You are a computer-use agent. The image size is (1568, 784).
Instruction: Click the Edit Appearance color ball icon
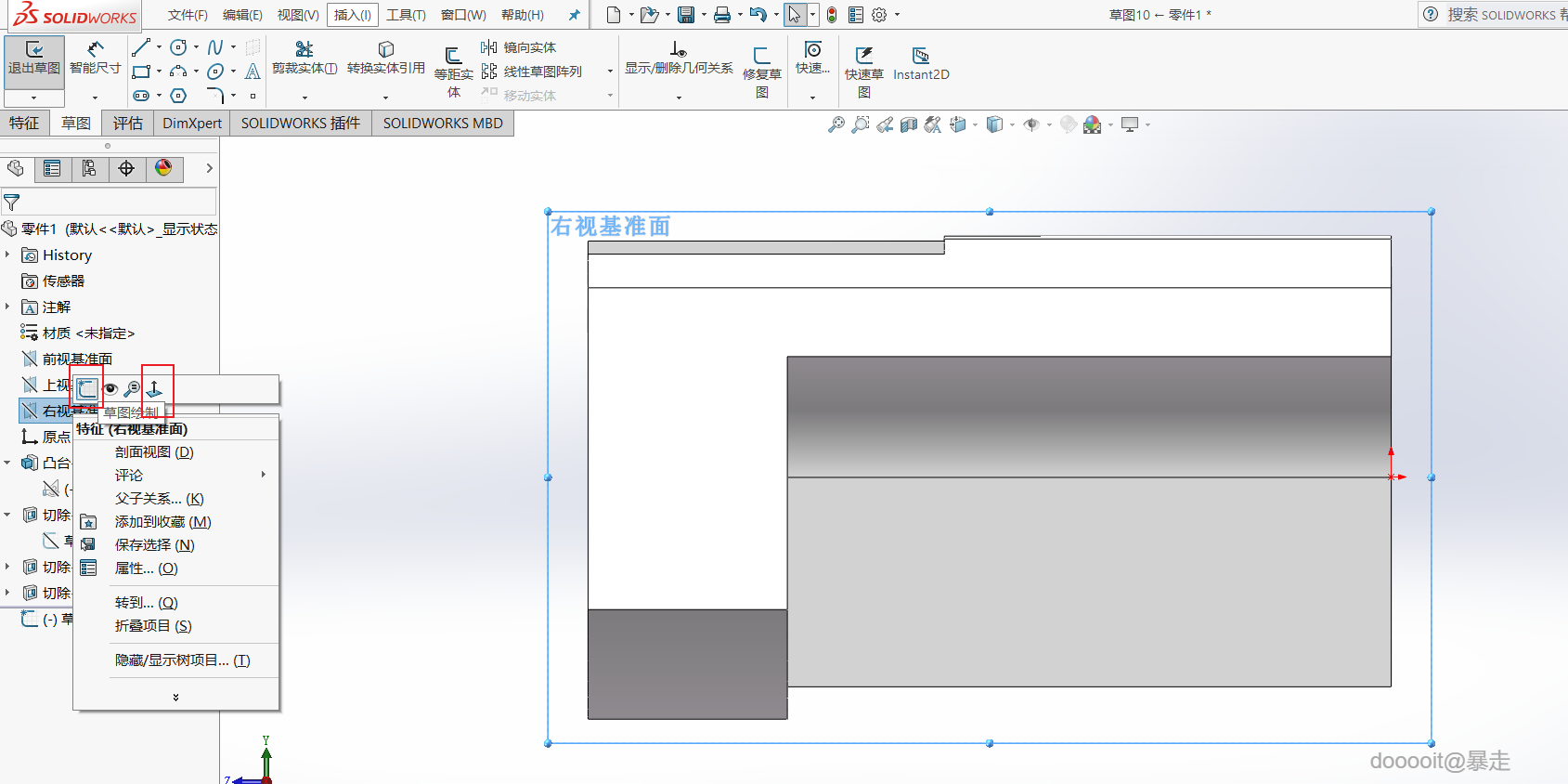coord(1092,124)
